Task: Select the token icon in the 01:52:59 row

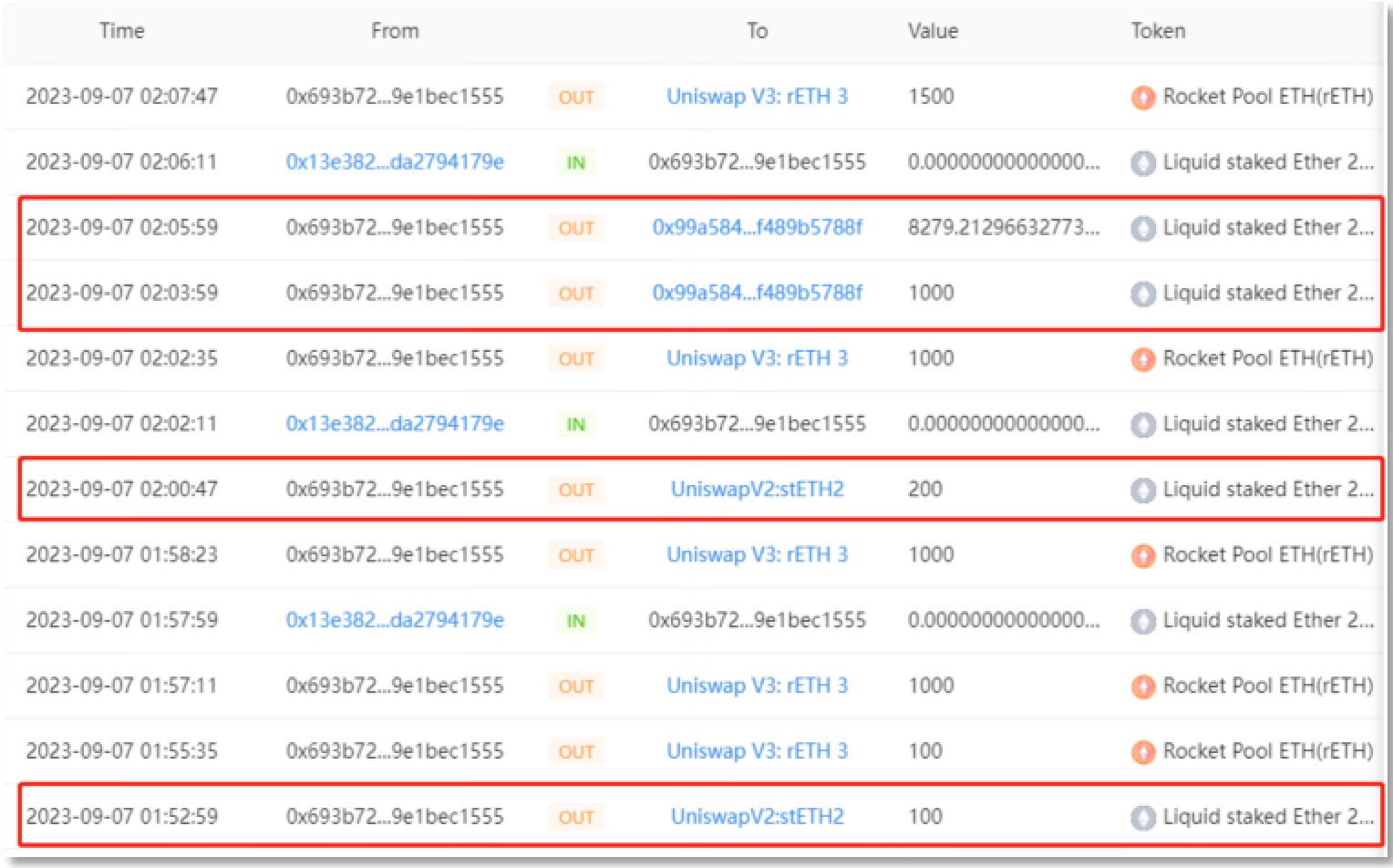Action: (x=1143, y=818)
